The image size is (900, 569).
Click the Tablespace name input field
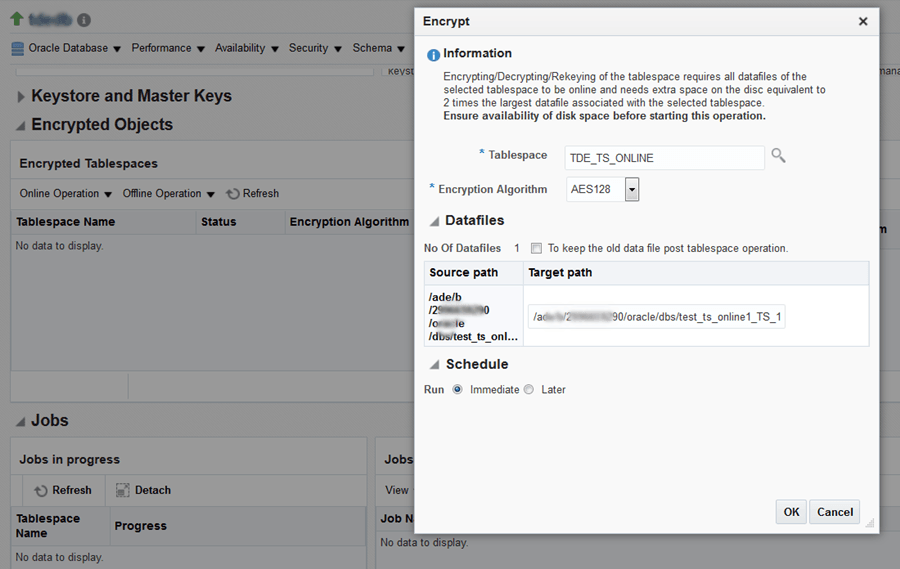[664, 157]
